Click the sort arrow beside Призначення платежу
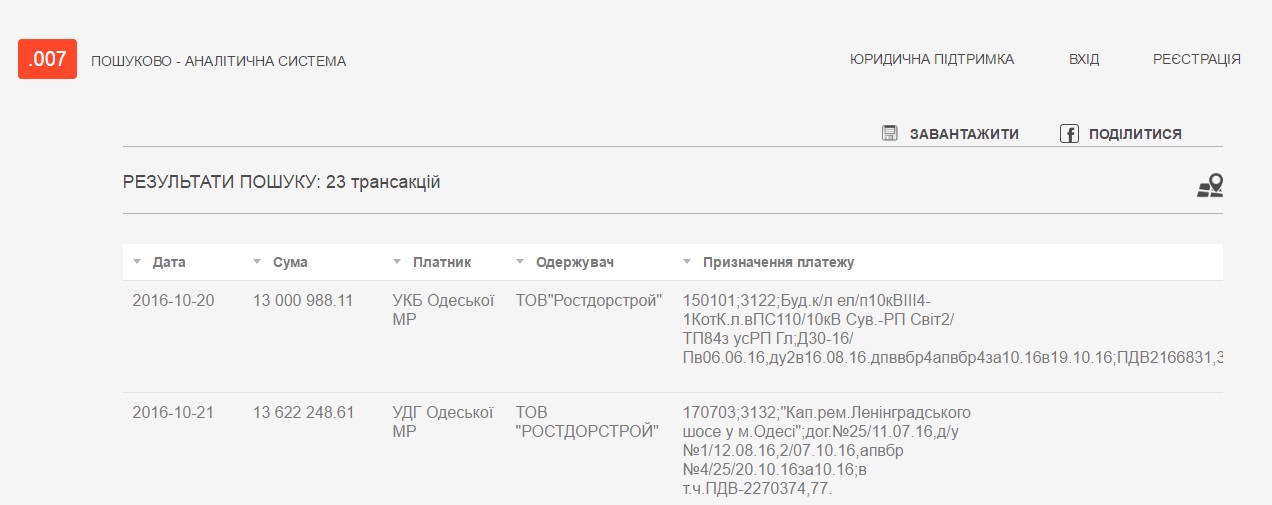1272x505 pixels. pos(687,262)
